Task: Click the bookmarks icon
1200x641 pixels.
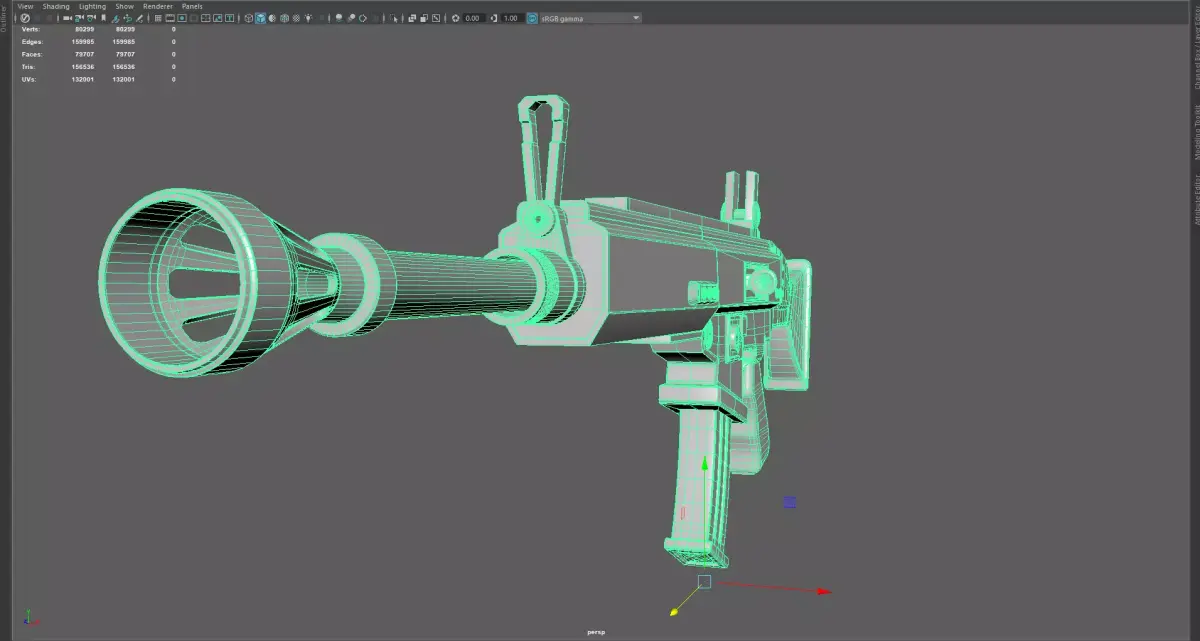Action: [103, 18]
